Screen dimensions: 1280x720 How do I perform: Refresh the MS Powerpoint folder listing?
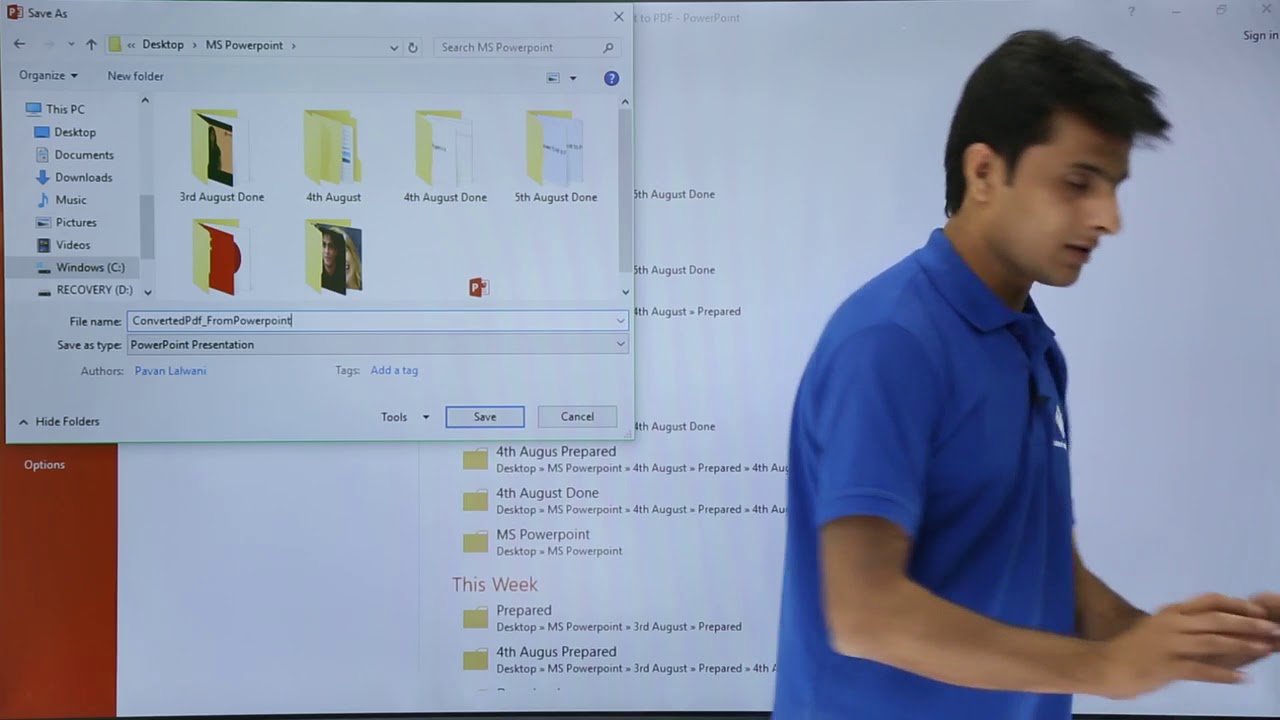click(412, 47)
